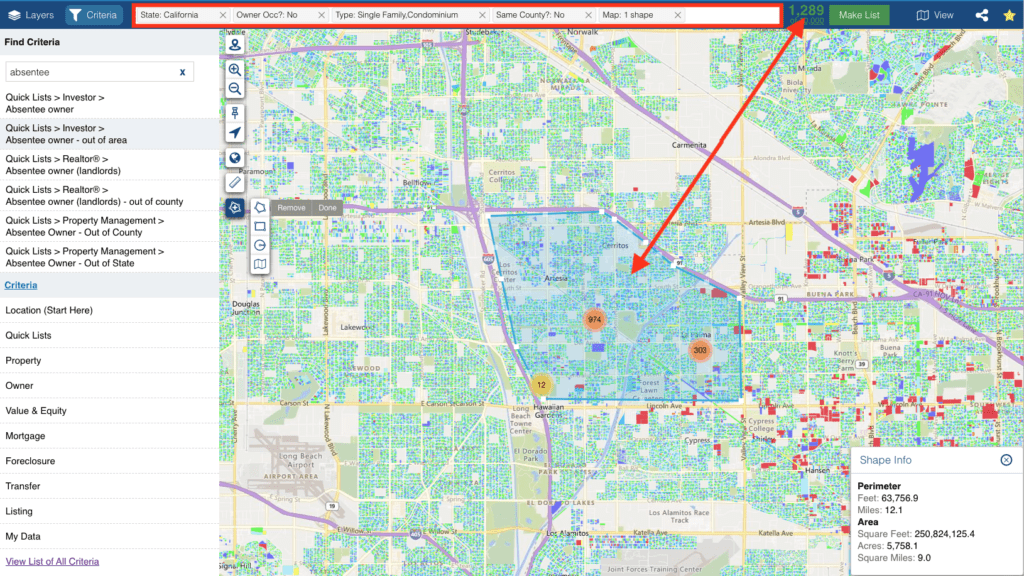Screen dimensions: 1024x576
Task: Click the 12 property cluster marker
Action: tap(541, 385)
